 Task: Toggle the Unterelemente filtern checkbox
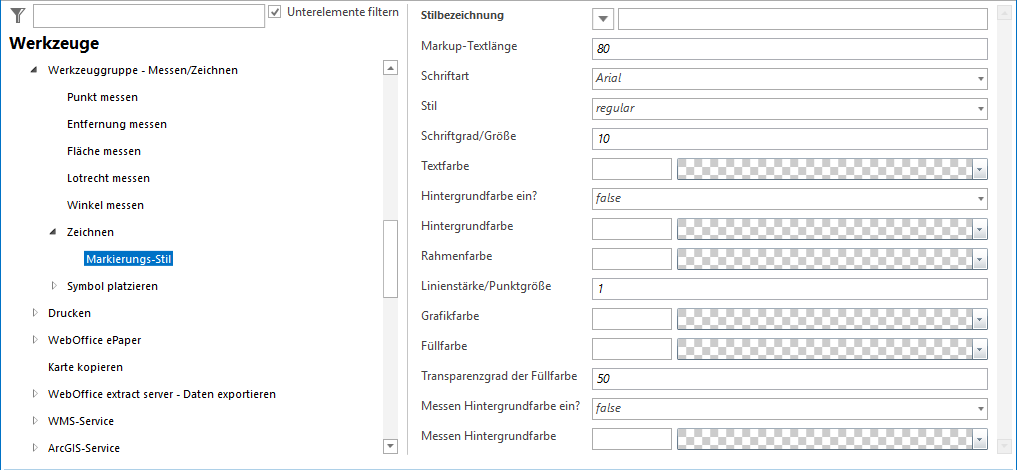(275, 13)
